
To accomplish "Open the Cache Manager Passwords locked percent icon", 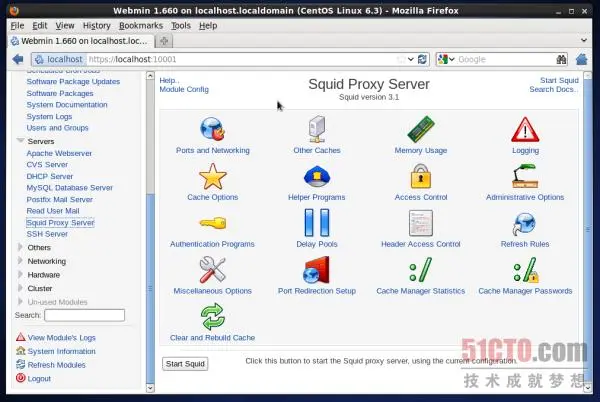I will pyautogui.click(x=525, y=270).
